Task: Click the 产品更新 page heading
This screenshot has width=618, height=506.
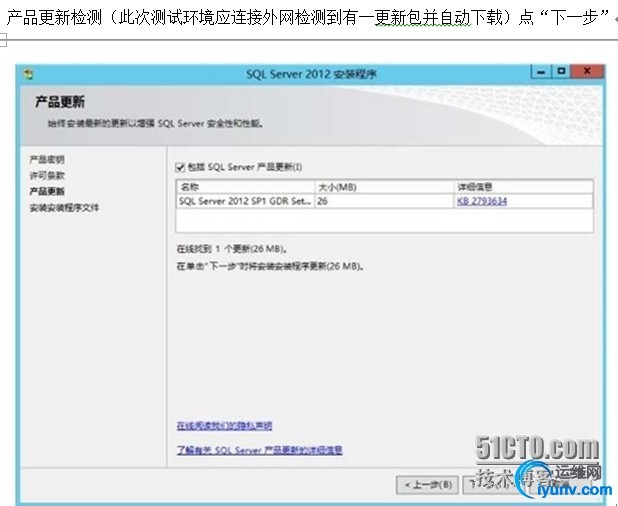Action: tap(60, 102)
